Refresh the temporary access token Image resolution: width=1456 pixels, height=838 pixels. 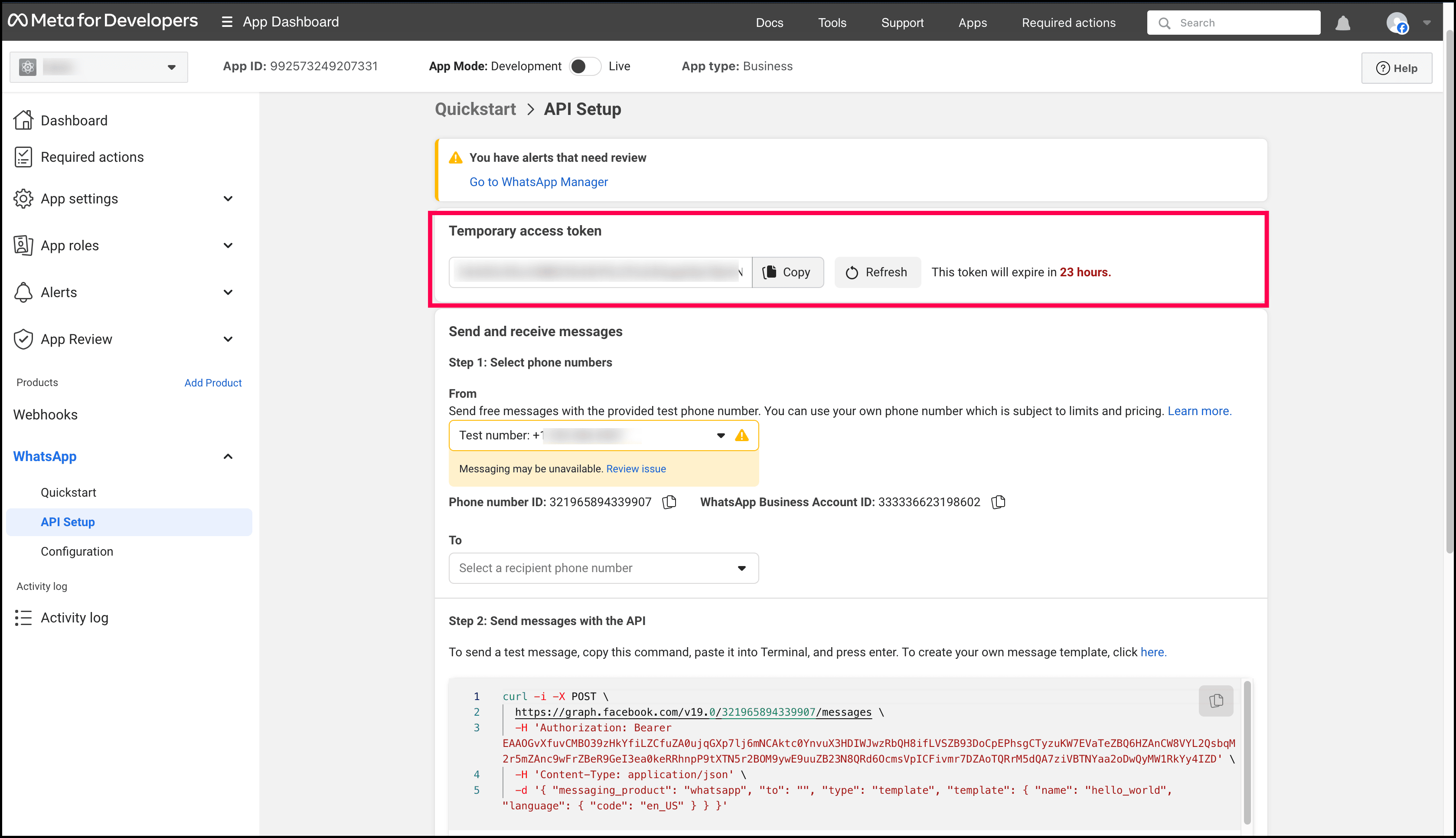(877, 272)
